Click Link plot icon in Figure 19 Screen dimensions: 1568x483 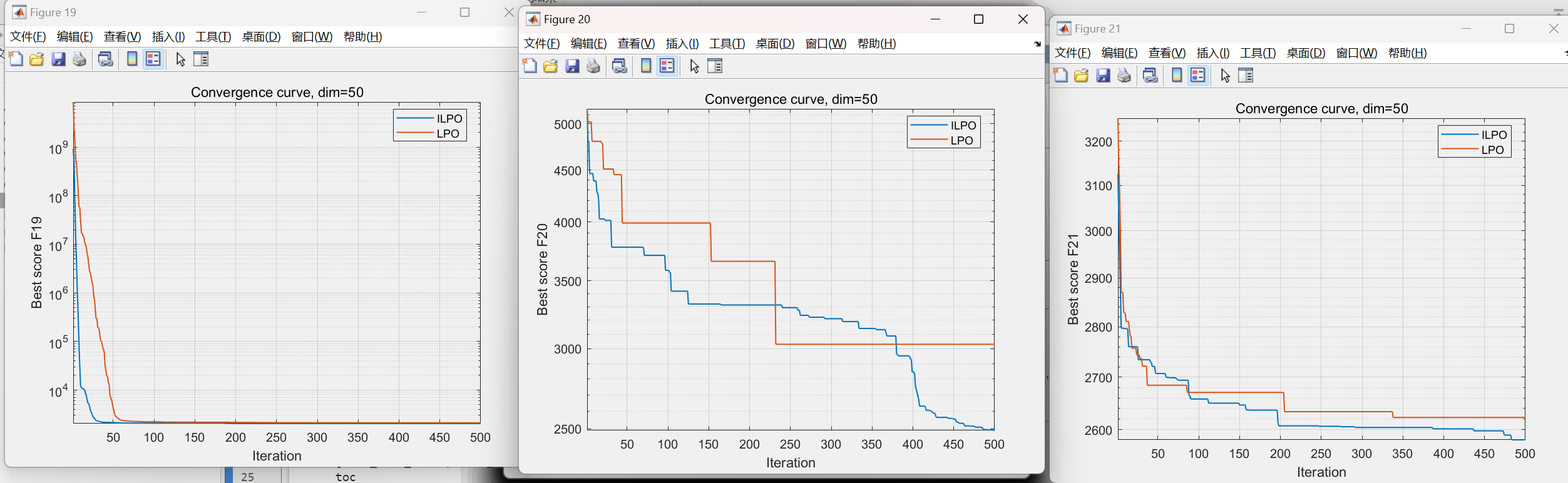pyautogui.click(x=106, y=59)
